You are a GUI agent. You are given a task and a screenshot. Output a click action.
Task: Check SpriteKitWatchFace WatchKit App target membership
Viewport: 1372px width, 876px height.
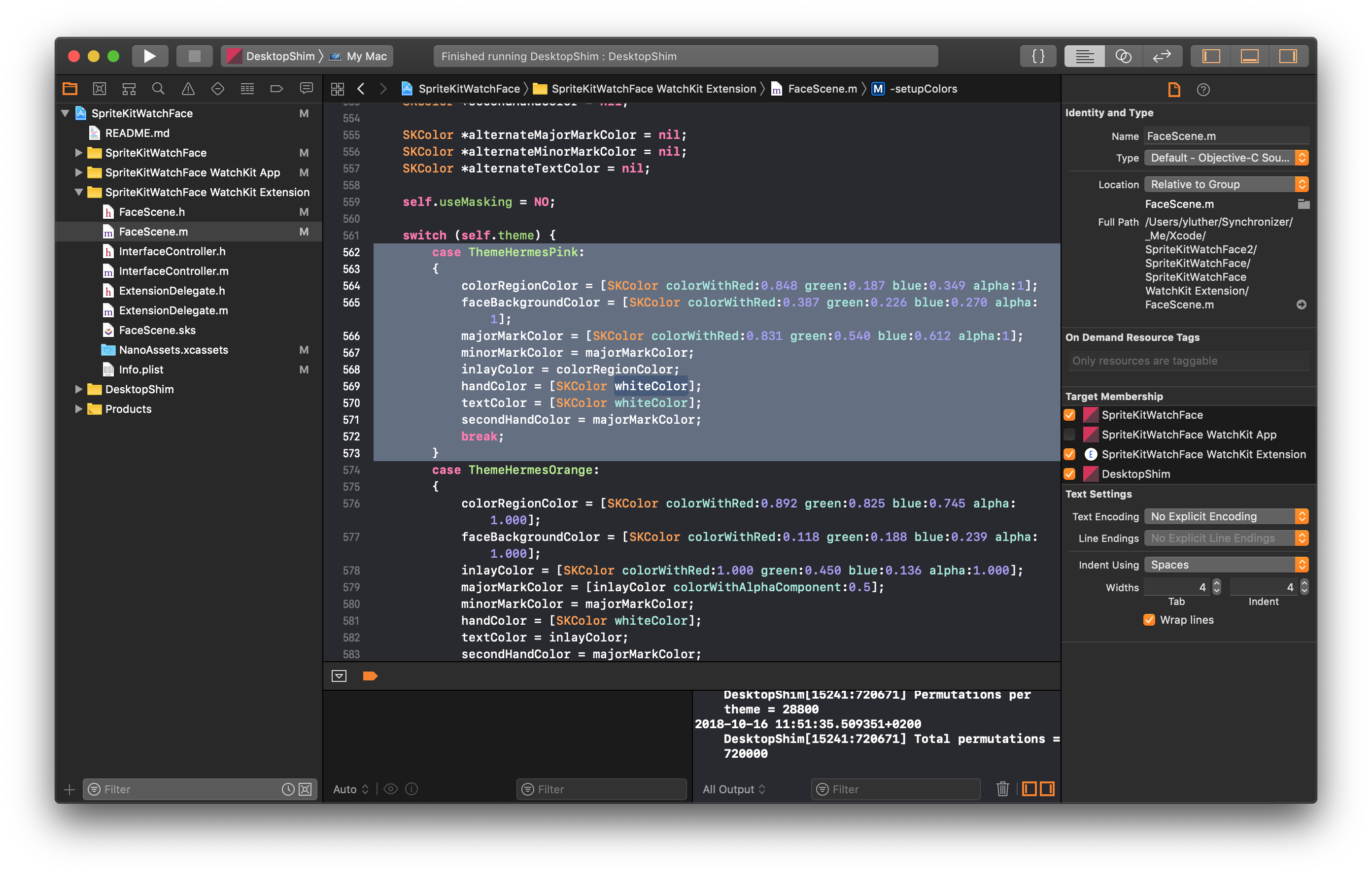pyautogui.click(x=1070, y=435)
